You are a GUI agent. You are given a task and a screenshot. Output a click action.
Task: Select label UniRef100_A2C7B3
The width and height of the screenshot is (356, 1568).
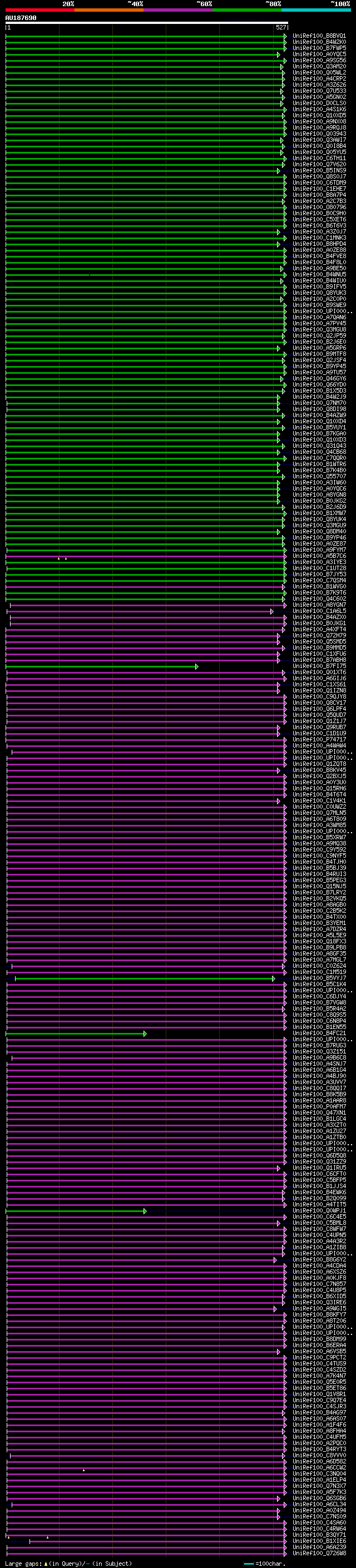point(319,201)
